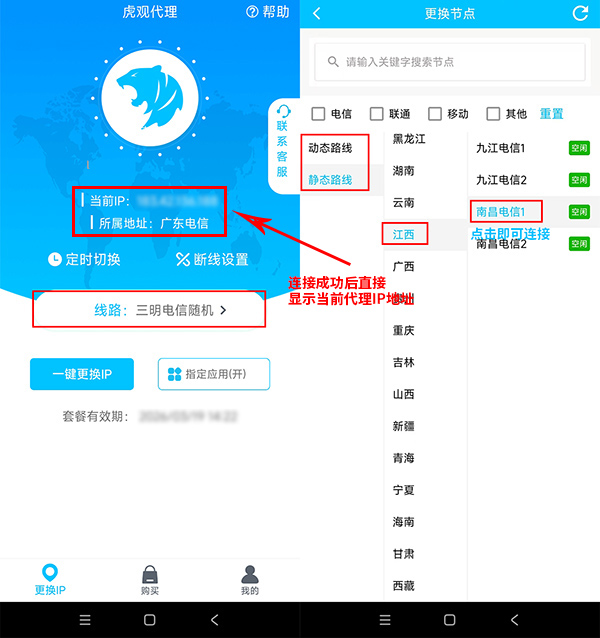Connect to the 九江电信1 node
The height and width of the screenshot is (638, 600).
pyautogui.click(x=501, y=148)
